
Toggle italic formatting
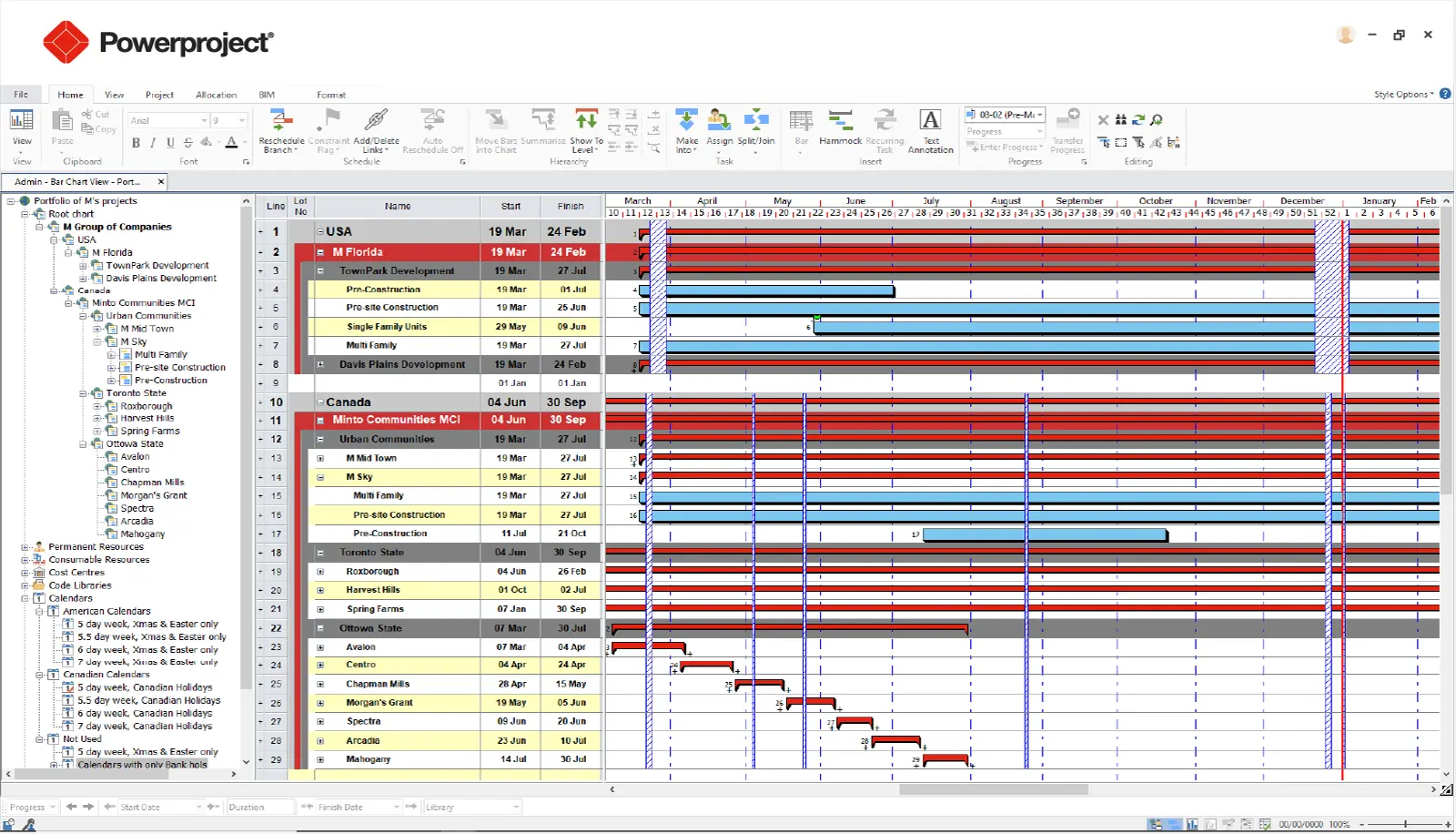153,143
